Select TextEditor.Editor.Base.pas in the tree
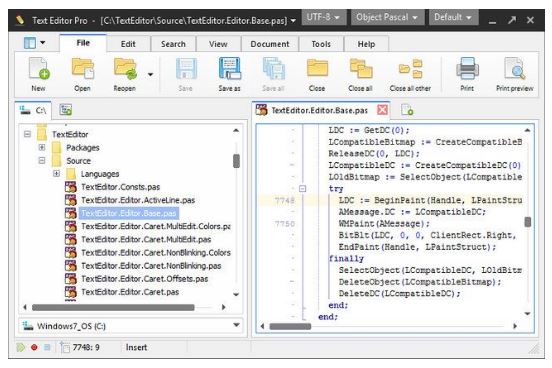Screen dimensions: 552x368 [128, 213]
